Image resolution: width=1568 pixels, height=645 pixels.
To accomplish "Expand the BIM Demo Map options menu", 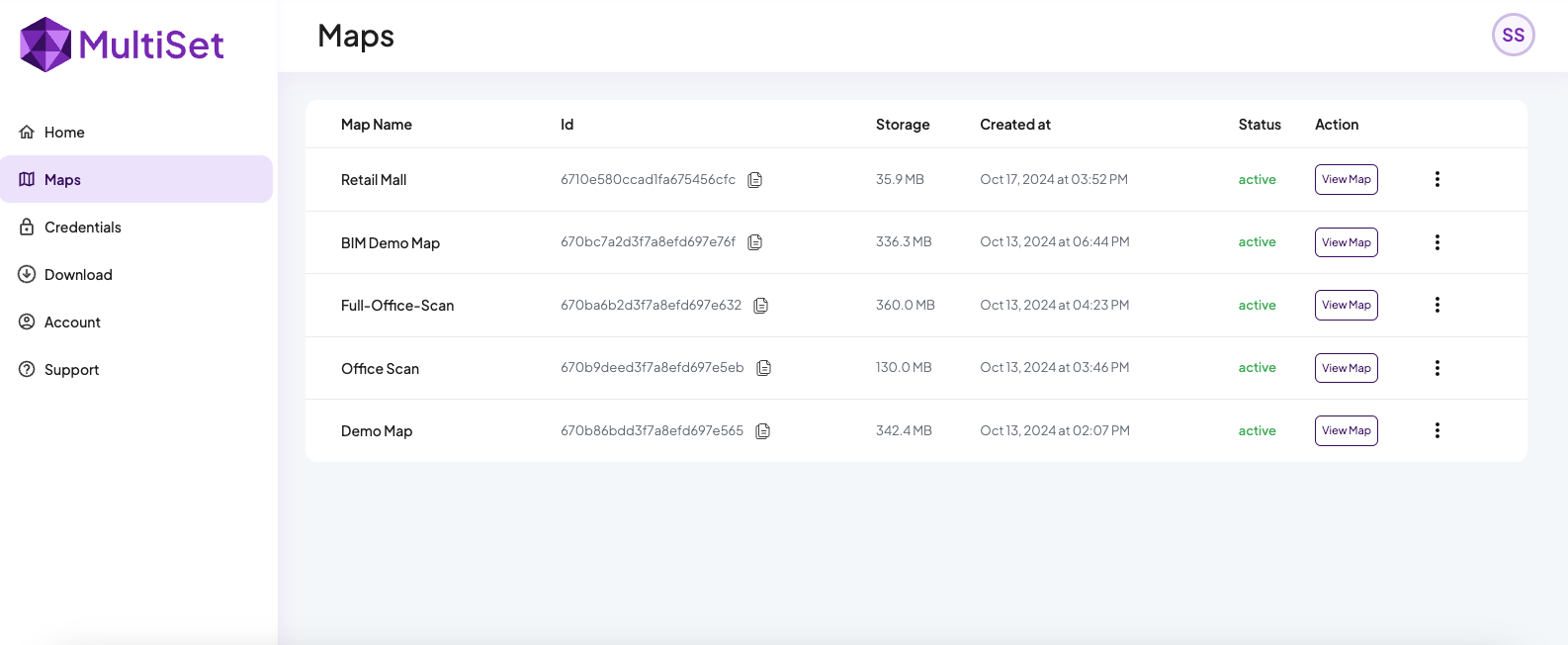I will (x=1437, y=242).
